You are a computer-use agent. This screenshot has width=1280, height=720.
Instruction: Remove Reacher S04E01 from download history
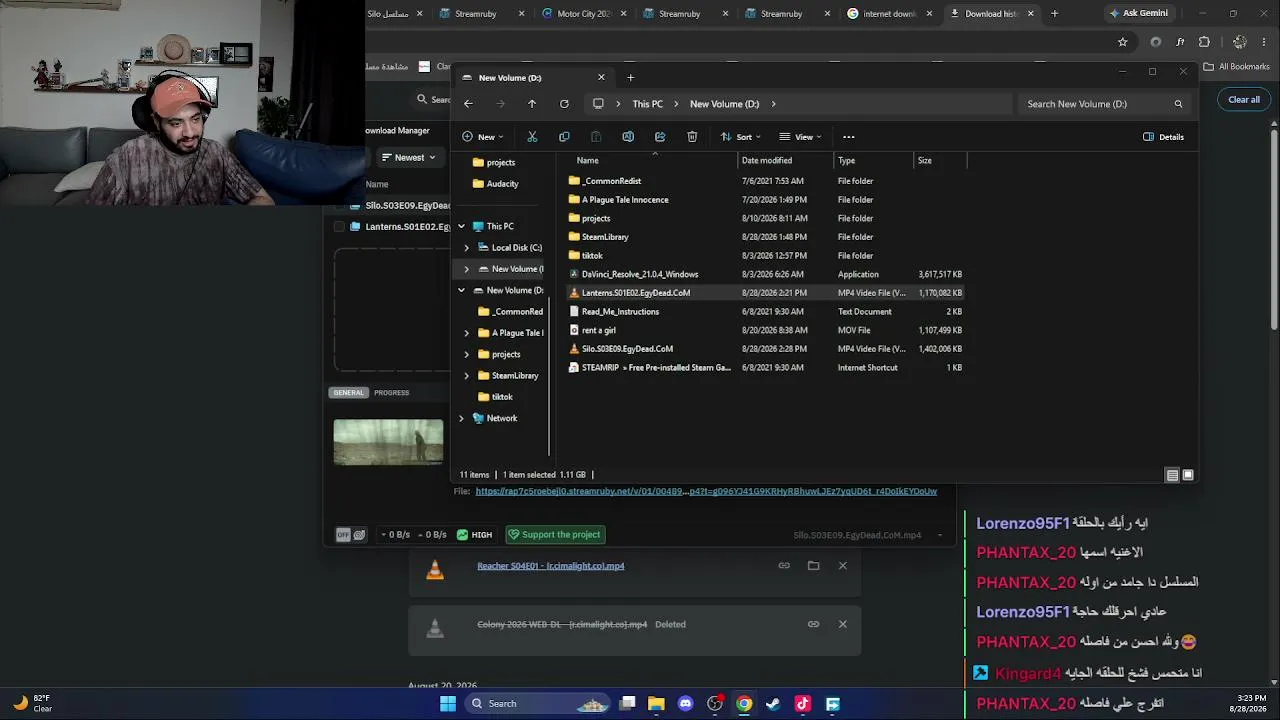click(x=842, y=566)
